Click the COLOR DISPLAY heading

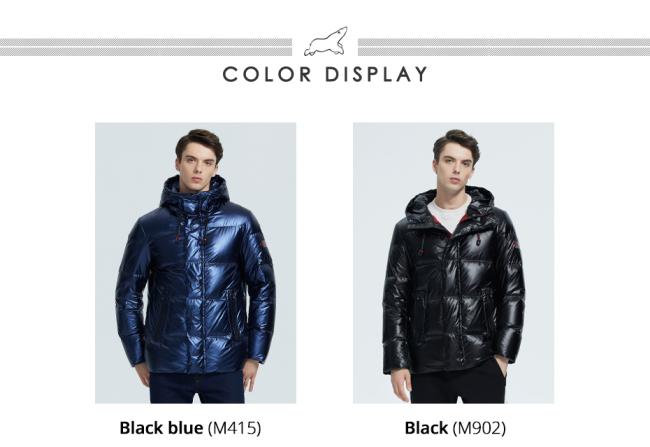[325, 75]
